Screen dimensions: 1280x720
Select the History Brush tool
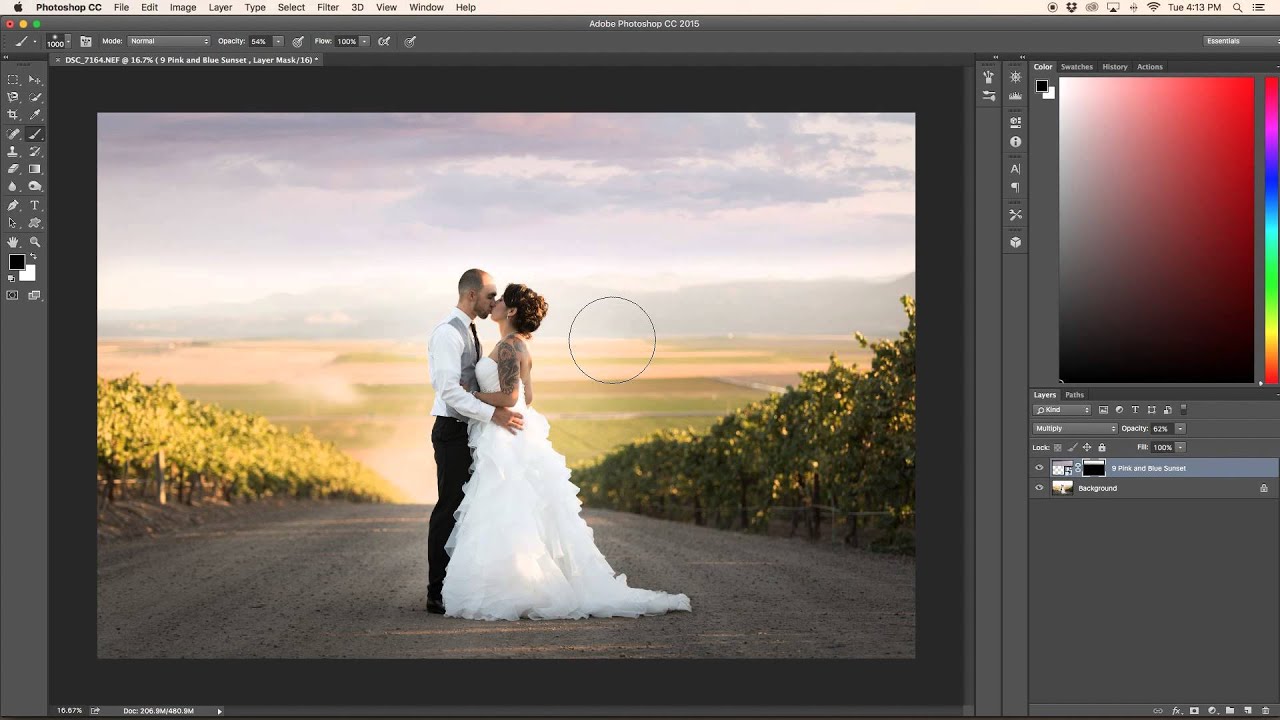coord(35,151)
